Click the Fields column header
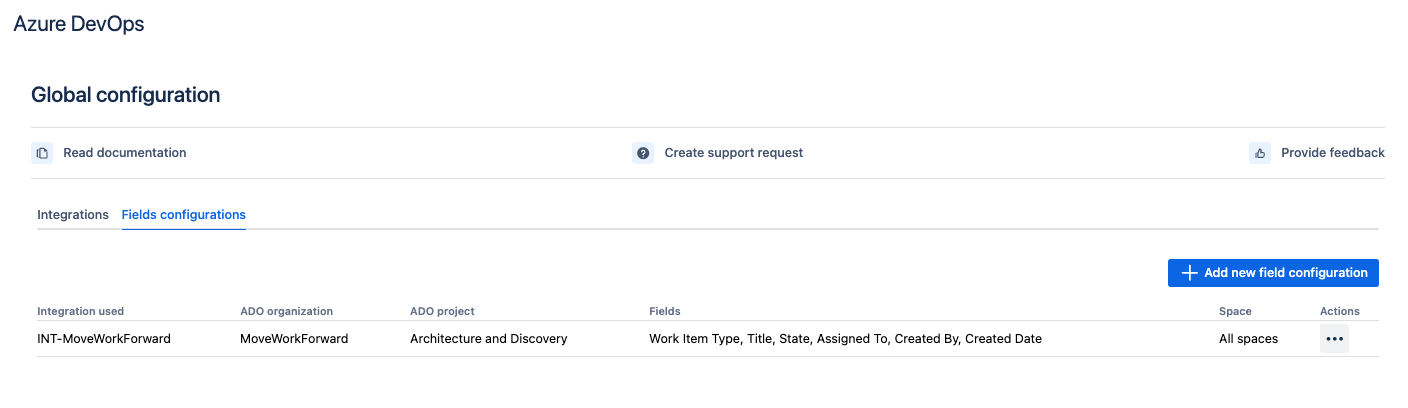 tap(665, 312)
